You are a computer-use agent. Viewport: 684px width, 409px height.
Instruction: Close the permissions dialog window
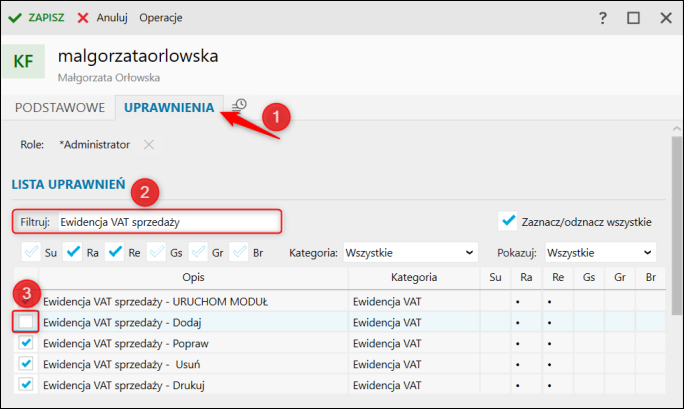click(665, 18)
